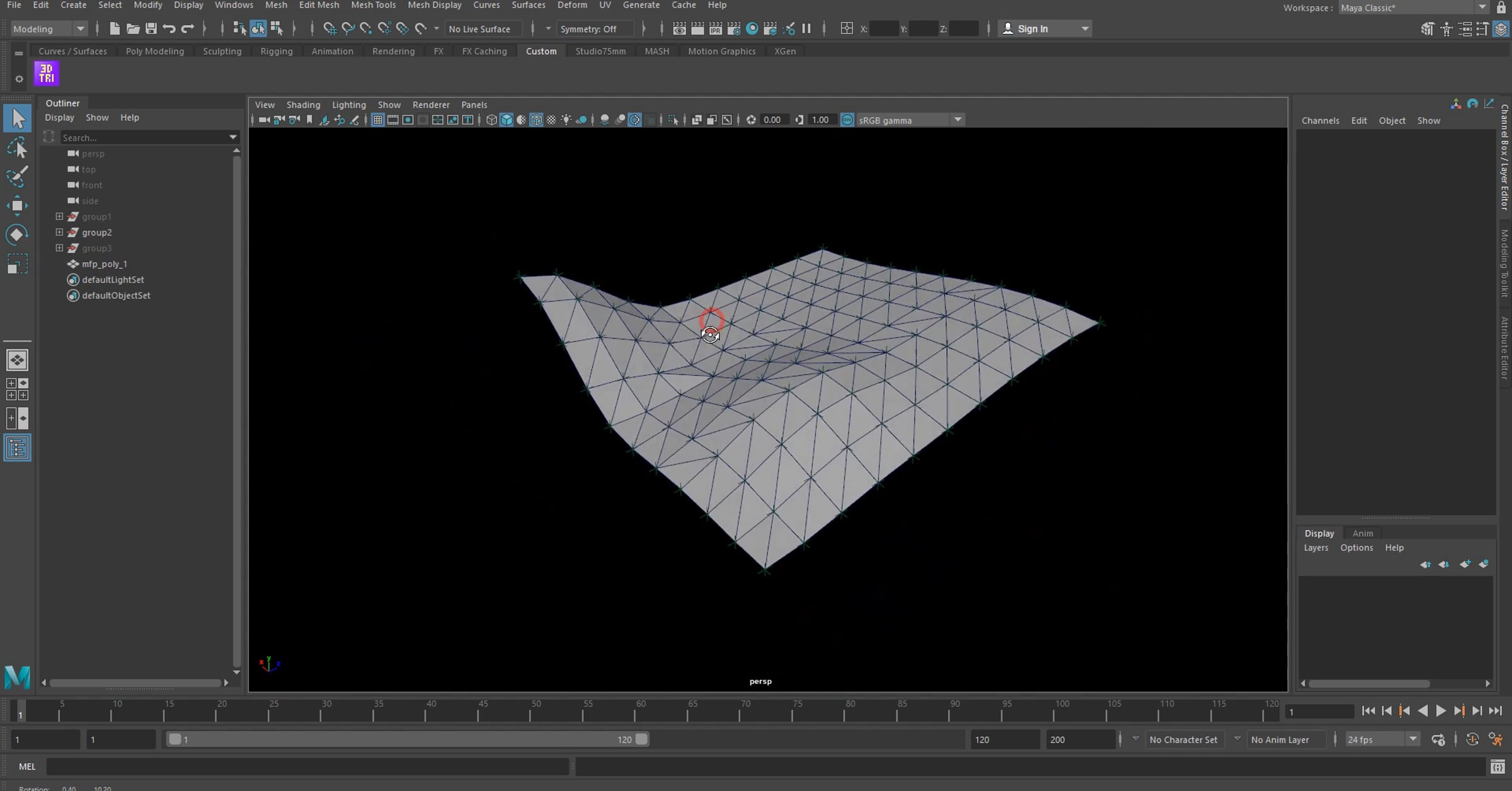The height and width of the screenshot is (791, 1512).
Task: Undo the last action
Action: 169,28
